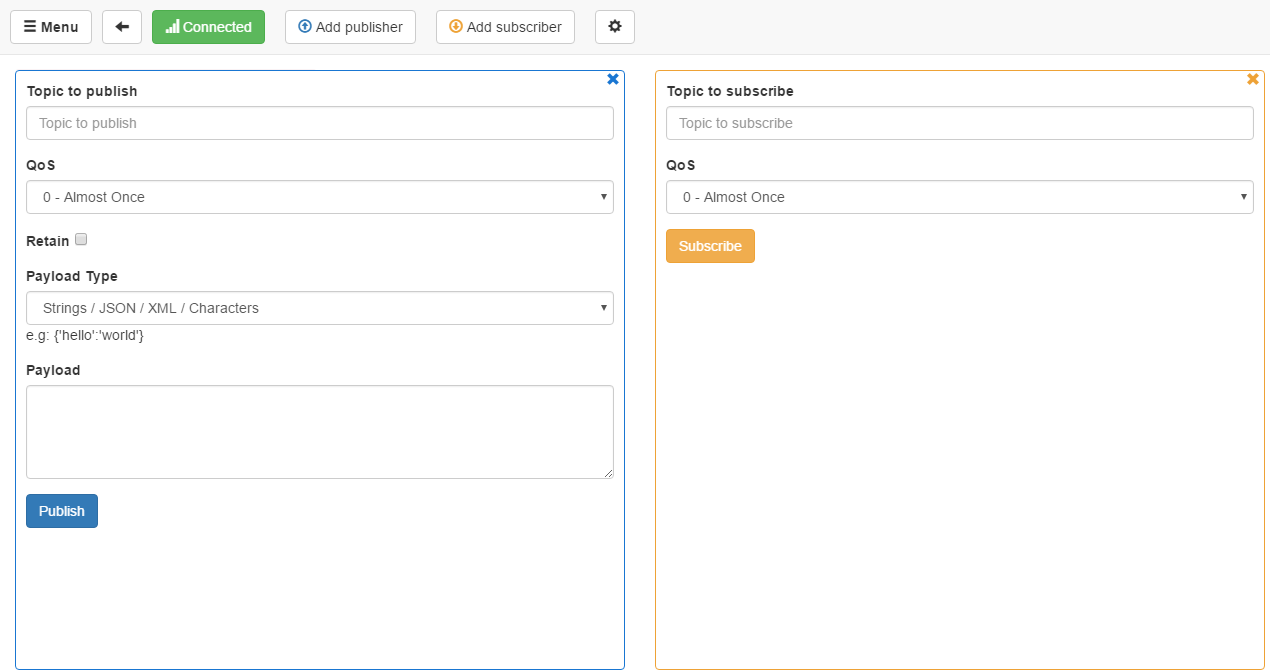Open the settings gear icon
Image resolution: width=1270 pixels, height=672 pixels.
click(614, 27)
